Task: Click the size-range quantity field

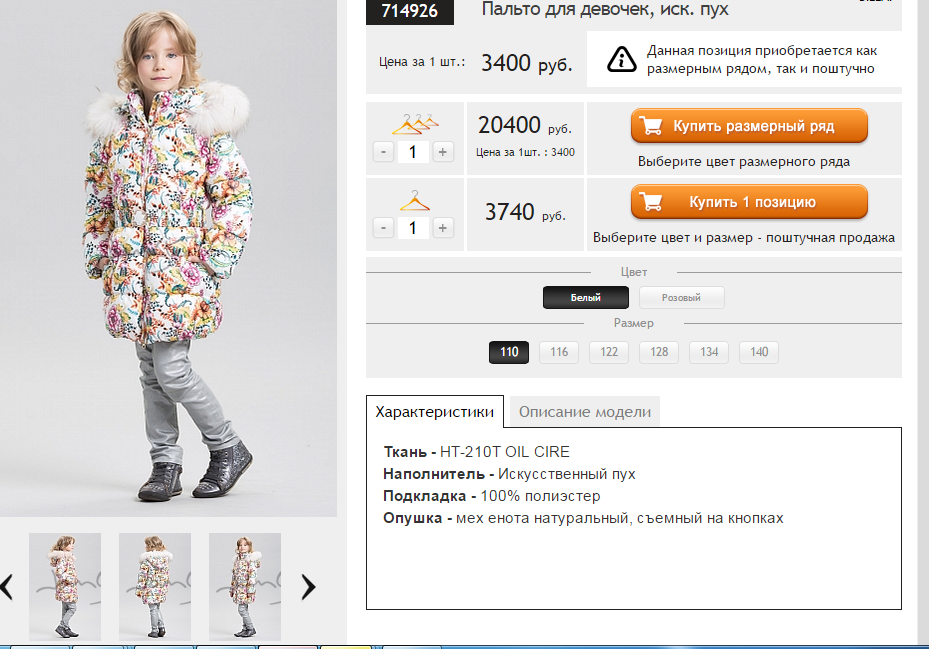Action: [x=413, y=152]
